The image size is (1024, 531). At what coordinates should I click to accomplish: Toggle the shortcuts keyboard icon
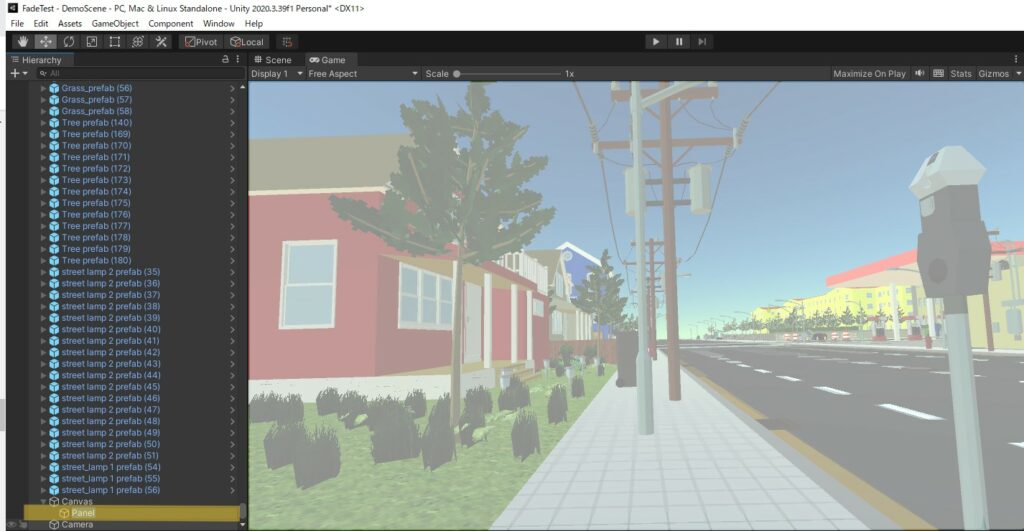[938, 73]
